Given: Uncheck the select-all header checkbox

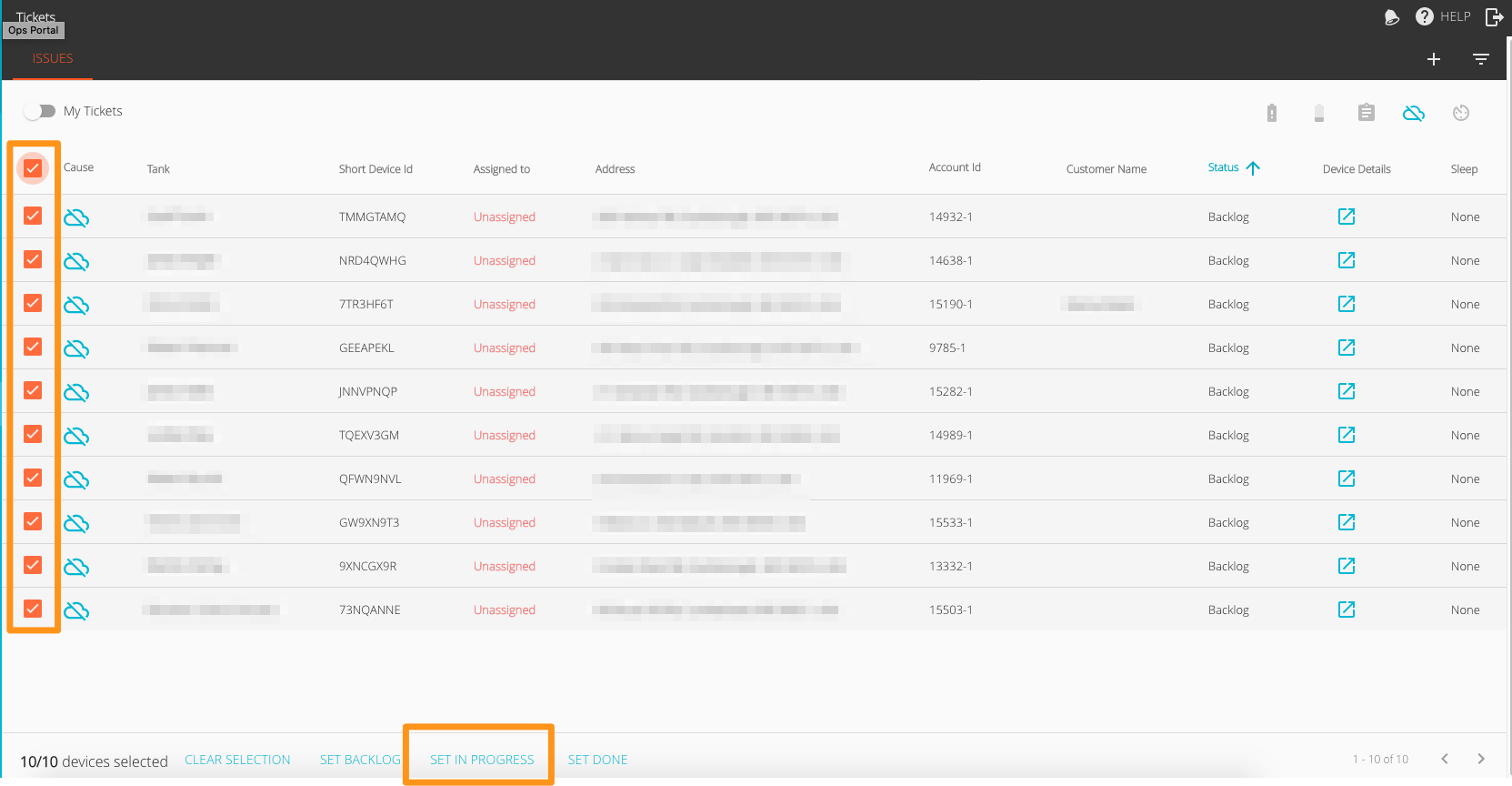Looking at the screenshot, I should 33,168.
